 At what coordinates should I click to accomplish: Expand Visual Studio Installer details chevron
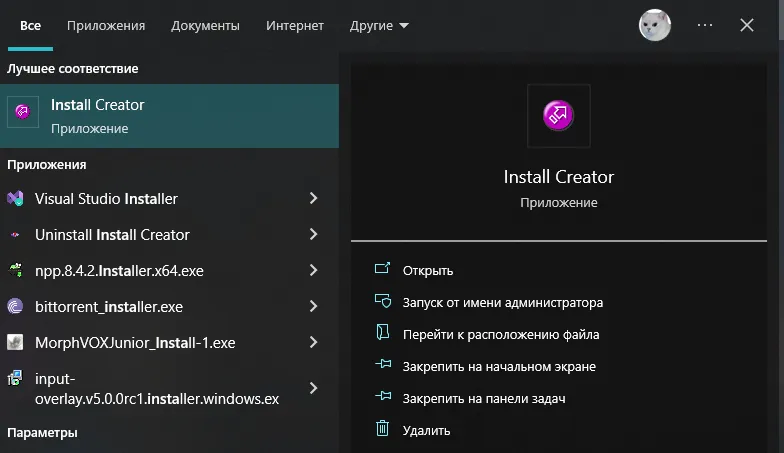tap(314, 198)
